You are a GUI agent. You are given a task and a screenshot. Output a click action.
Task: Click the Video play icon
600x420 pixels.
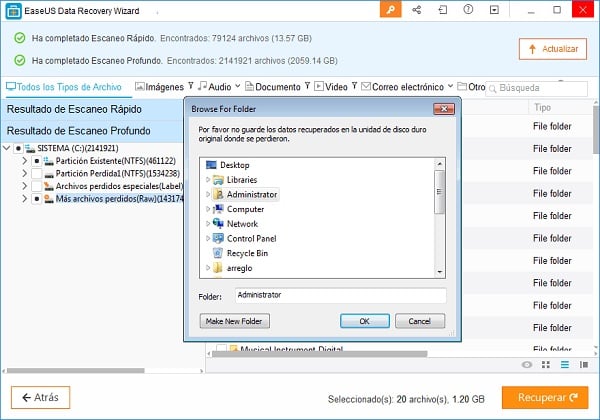click(x=319, y=86)
